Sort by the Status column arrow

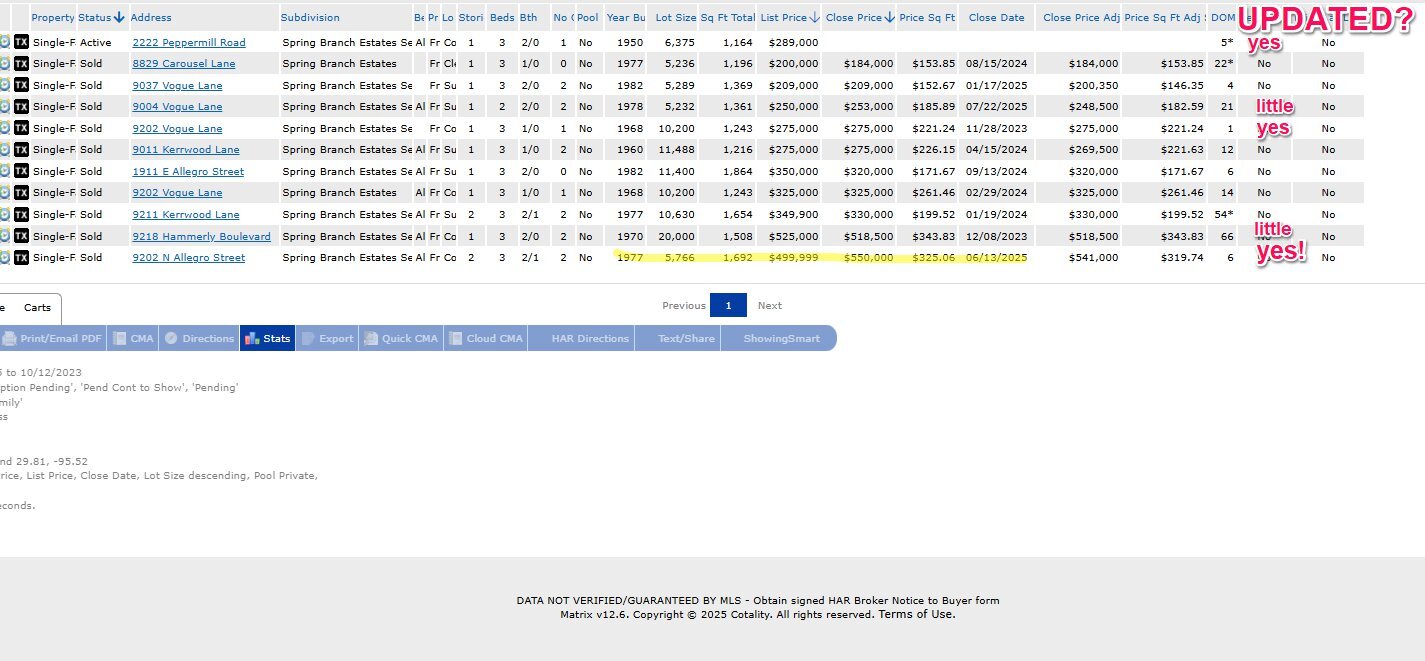tap(119, 17)
